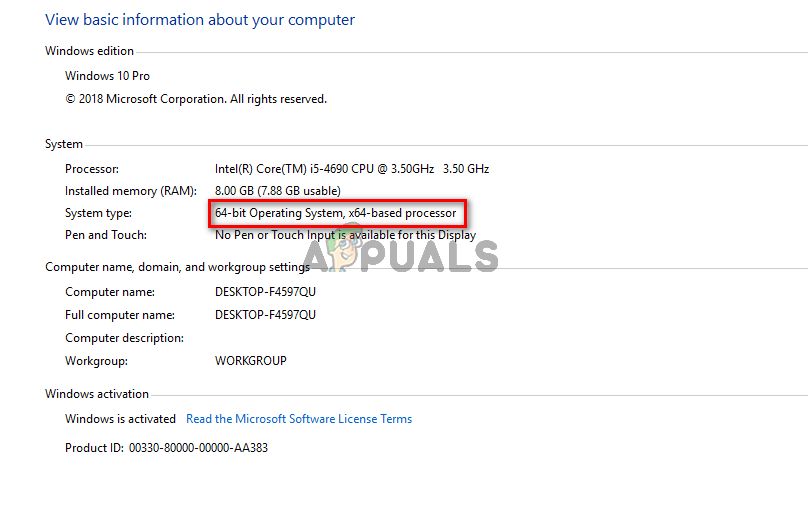Click the 'Workgroup:' label
This screenshot has height=510, width=808.
pyautogui.click(x=96, y=361)
